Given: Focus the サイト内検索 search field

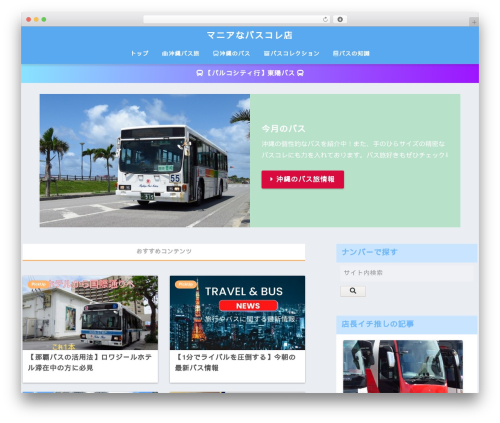Looking at the screenshot, I should click(x=407, y=273).
